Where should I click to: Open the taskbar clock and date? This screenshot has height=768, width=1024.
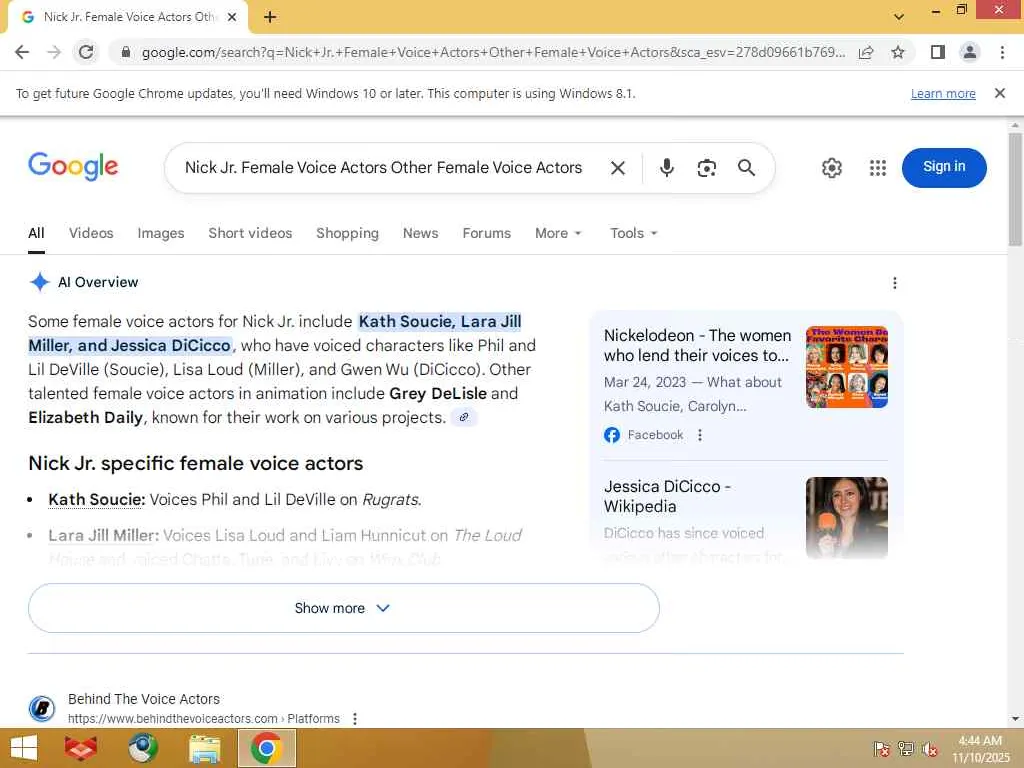980,749
